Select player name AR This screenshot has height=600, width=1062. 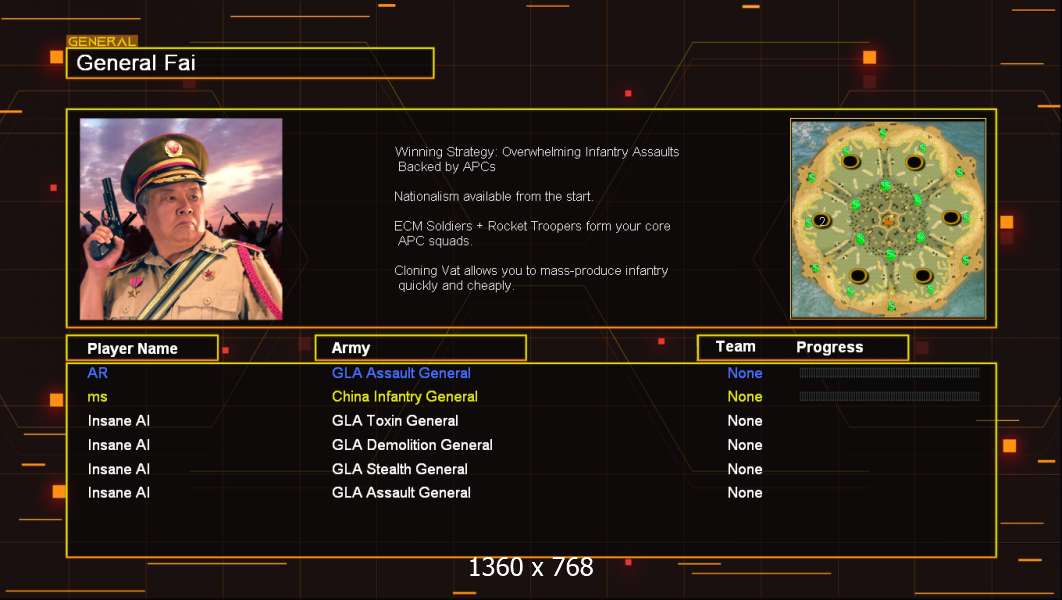(98, 373)
